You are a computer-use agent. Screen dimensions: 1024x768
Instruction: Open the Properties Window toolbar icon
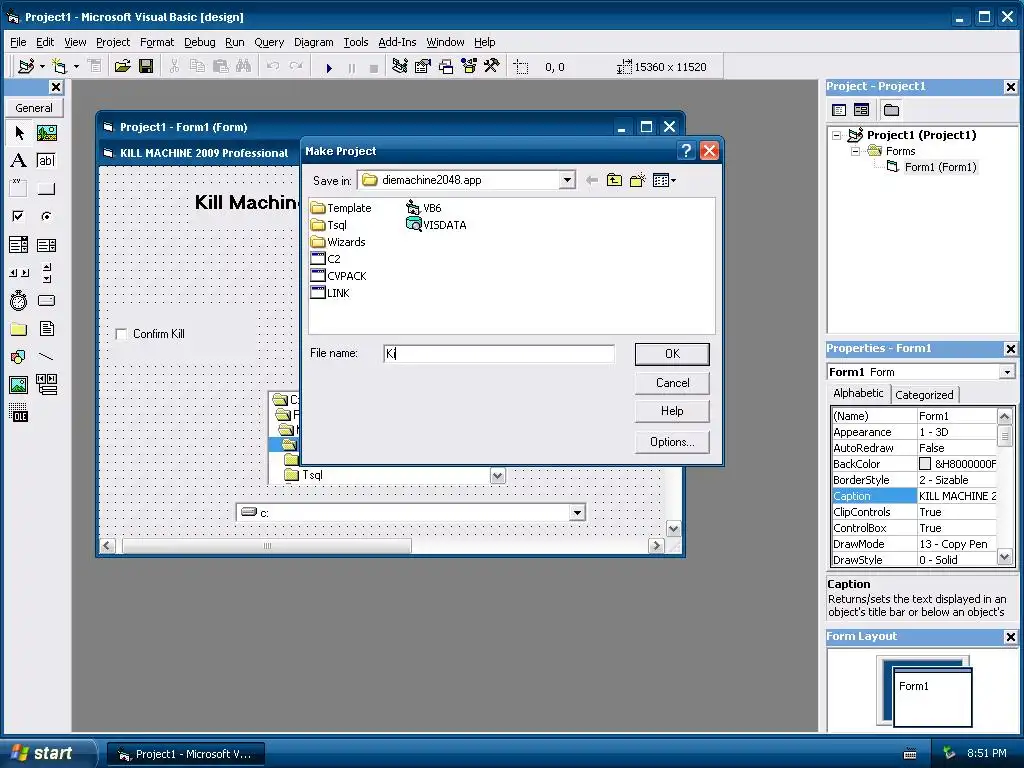(x=423, y=67)
